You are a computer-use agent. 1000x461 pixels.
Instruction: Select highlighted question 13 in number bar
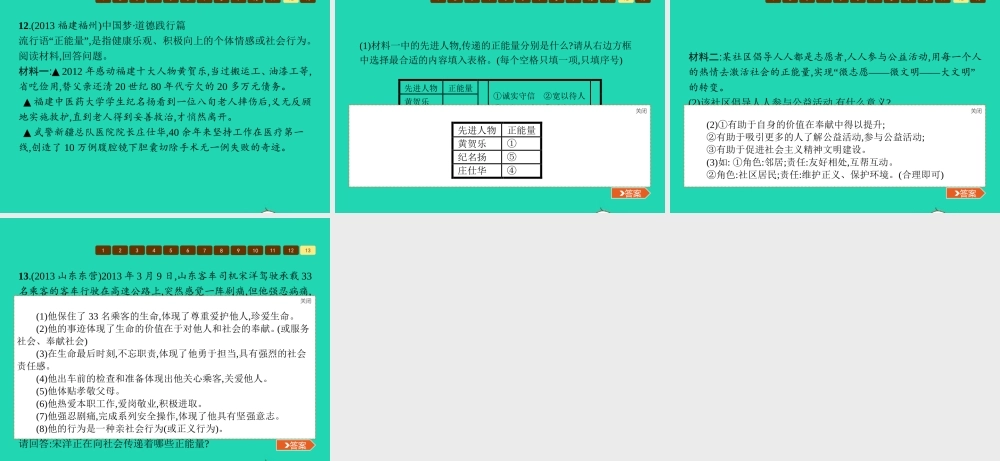coord(307,251)
